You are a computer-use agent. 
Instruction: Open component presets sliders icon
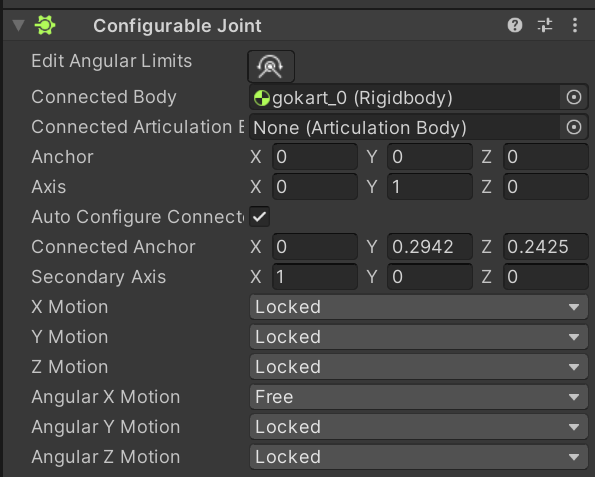(x=545, y=25)
